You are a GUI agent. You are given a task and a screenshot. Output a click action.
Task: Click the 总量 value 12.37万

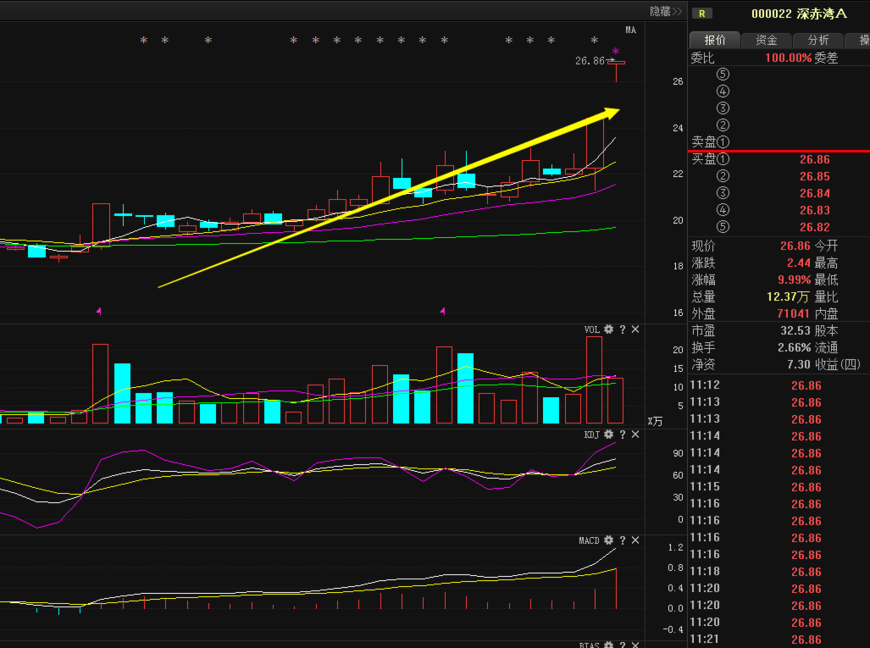click(x=788, y=297)
